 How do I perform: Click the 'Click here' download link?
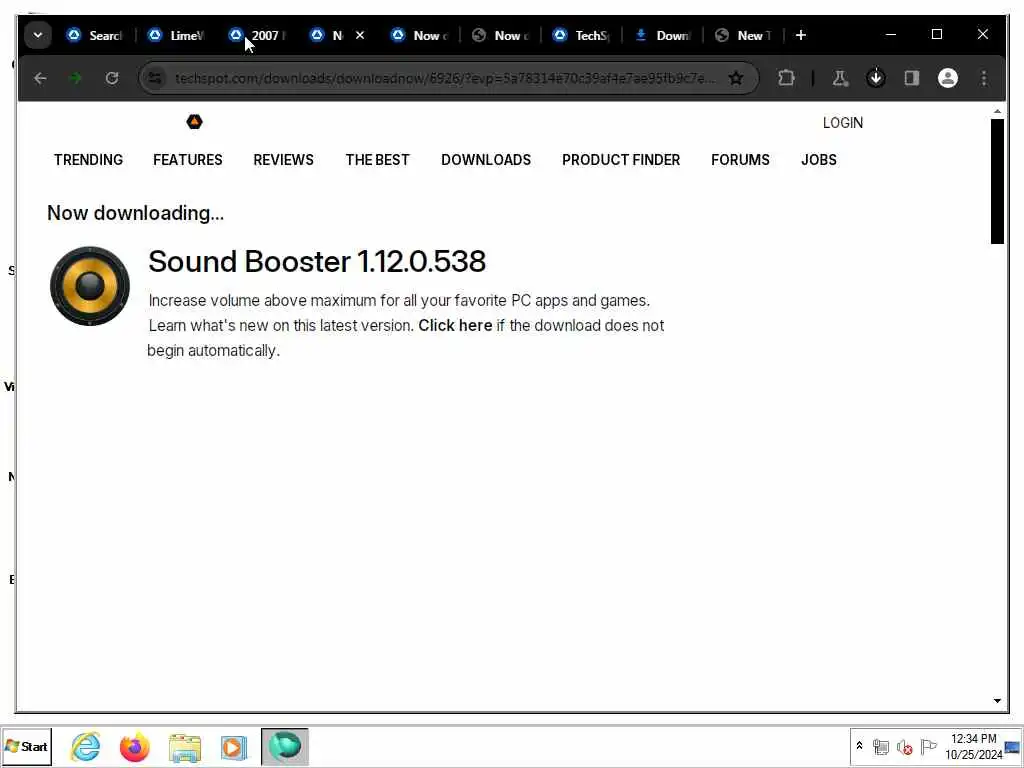pos(455,325)
